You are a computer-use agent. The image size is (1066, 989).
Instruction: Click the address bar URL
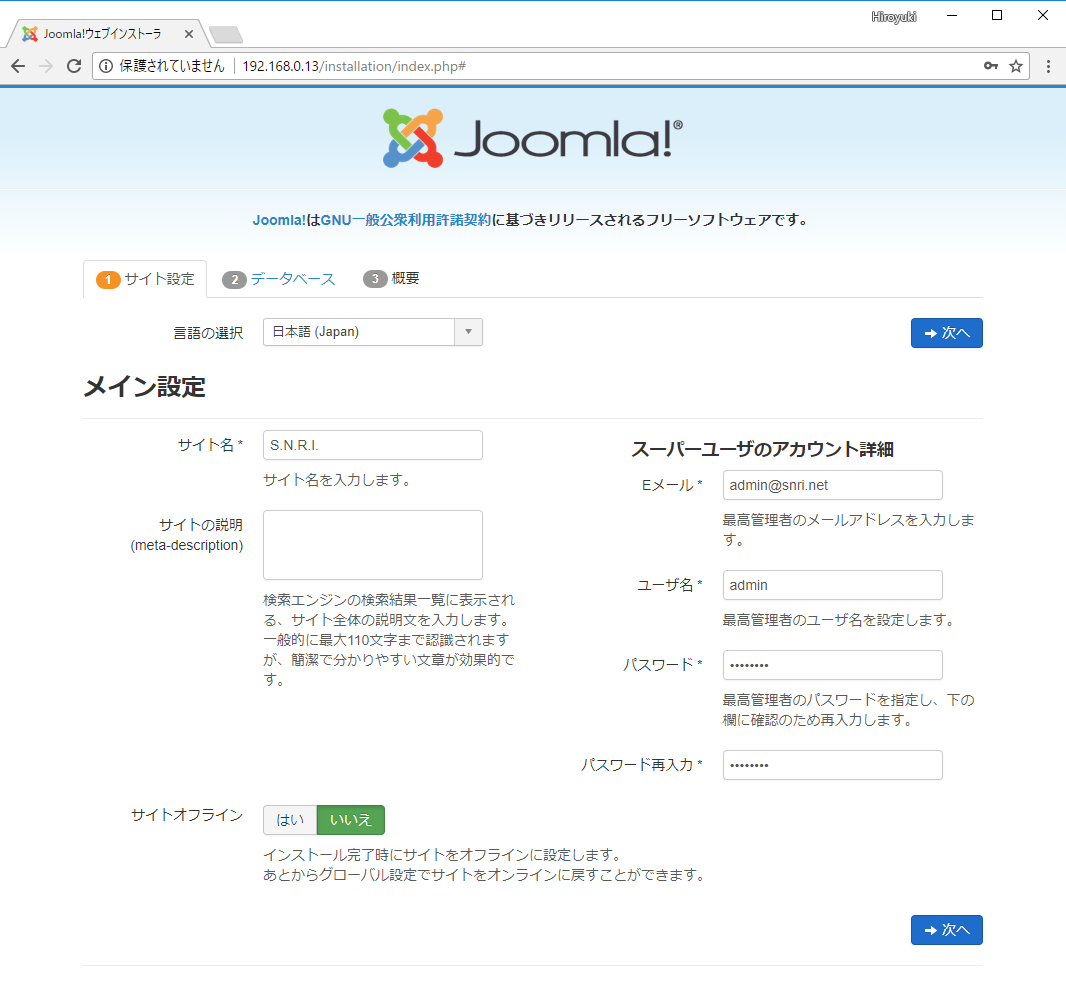click(354, 66)
